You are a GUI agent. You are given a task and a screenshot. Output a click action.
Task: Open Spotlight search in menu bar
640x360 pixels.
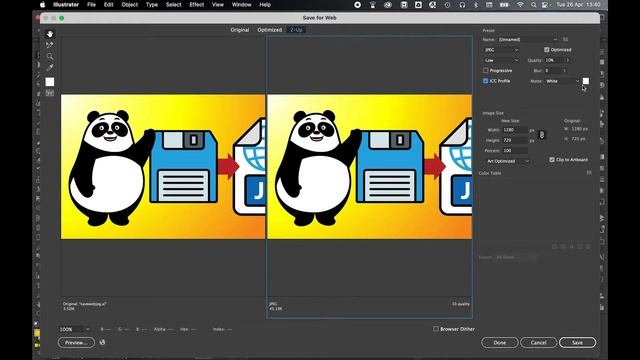(533, 5)
